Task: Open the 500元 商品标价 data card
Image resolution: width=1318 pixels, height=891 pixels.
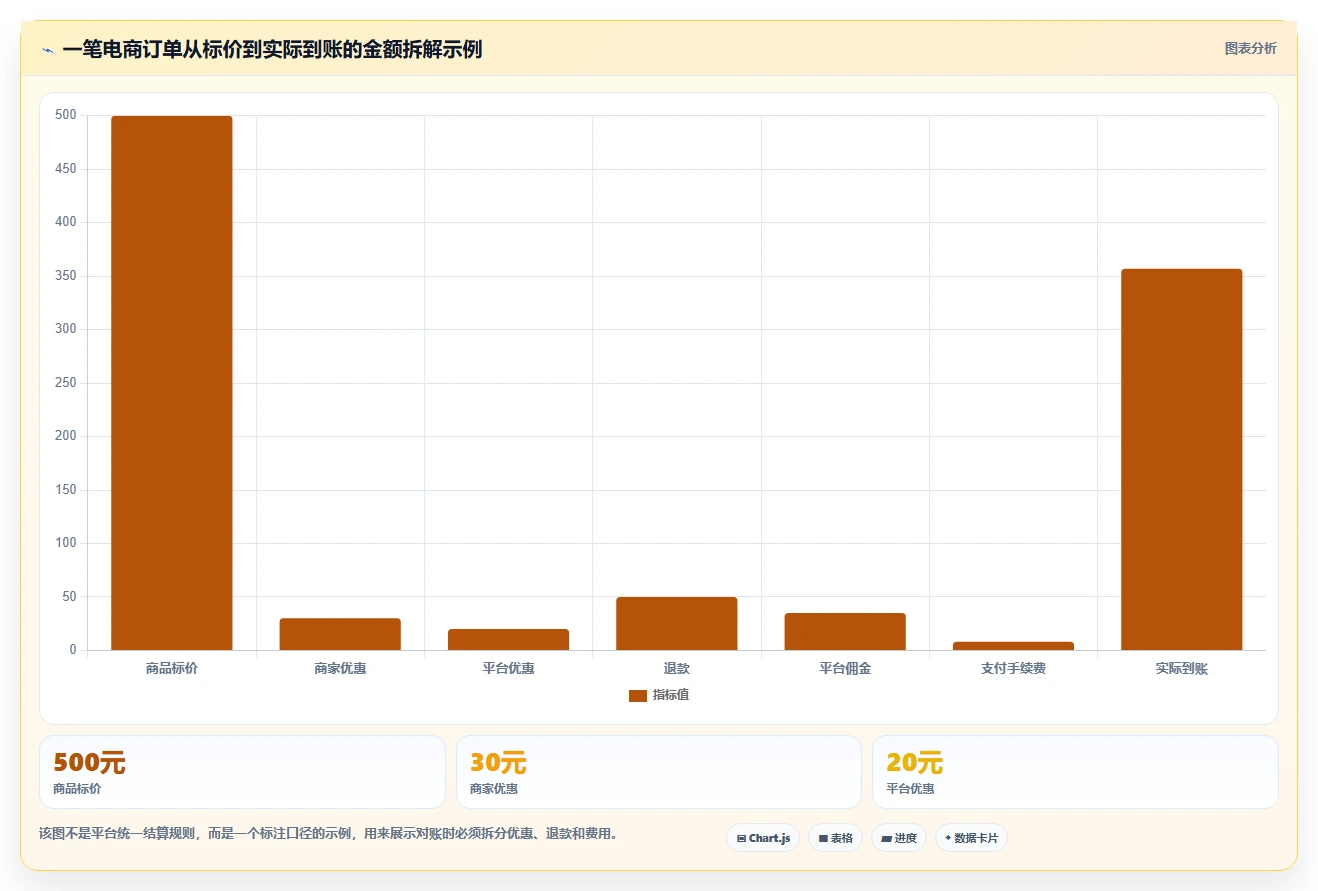Action: (x=242, y=772)
